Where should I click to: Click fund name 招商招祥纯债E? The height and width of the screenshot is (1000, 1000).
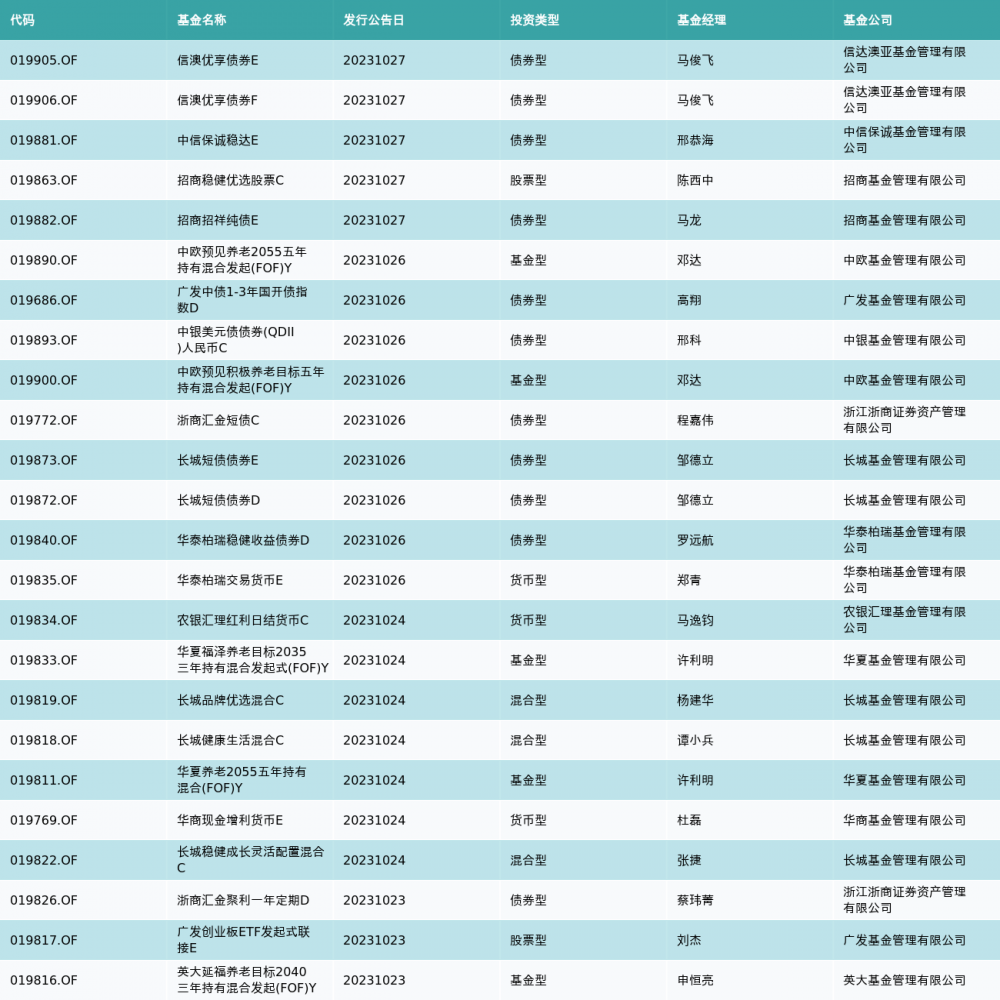[217, 220]
